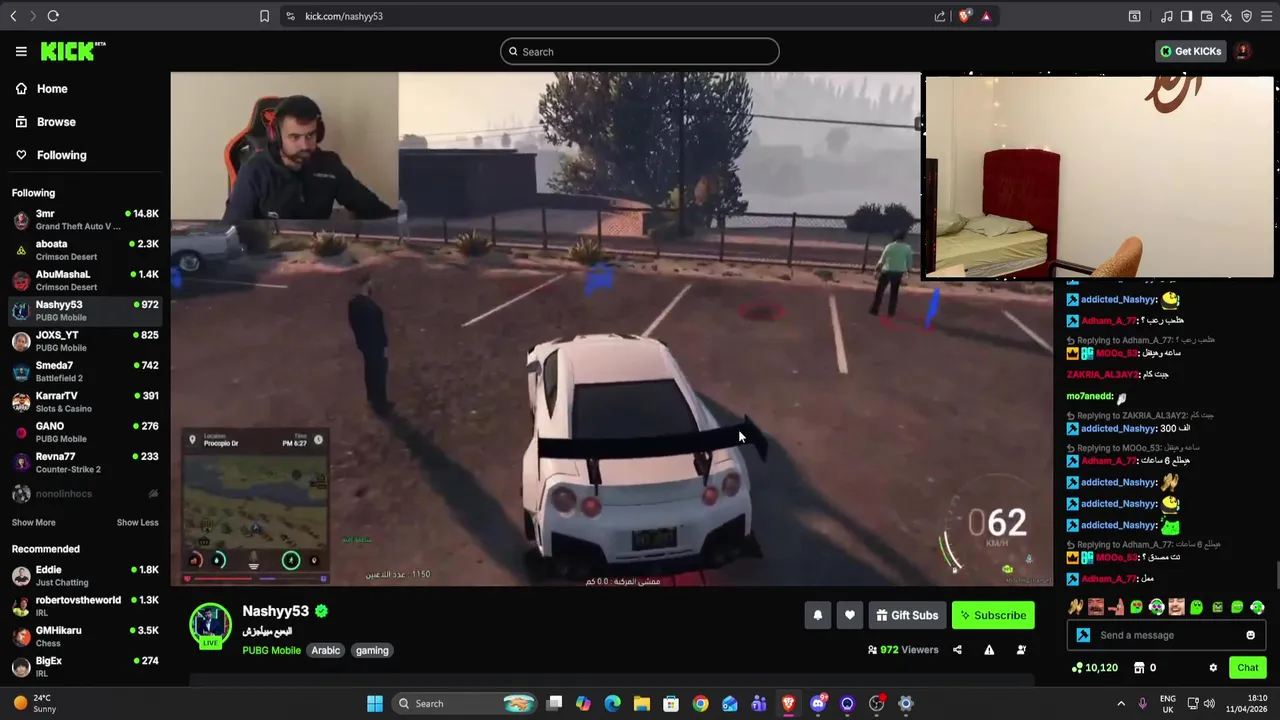Open the chat shop icon
This screenshot has height=720, width=1280.
click(x=1139, y=668)
